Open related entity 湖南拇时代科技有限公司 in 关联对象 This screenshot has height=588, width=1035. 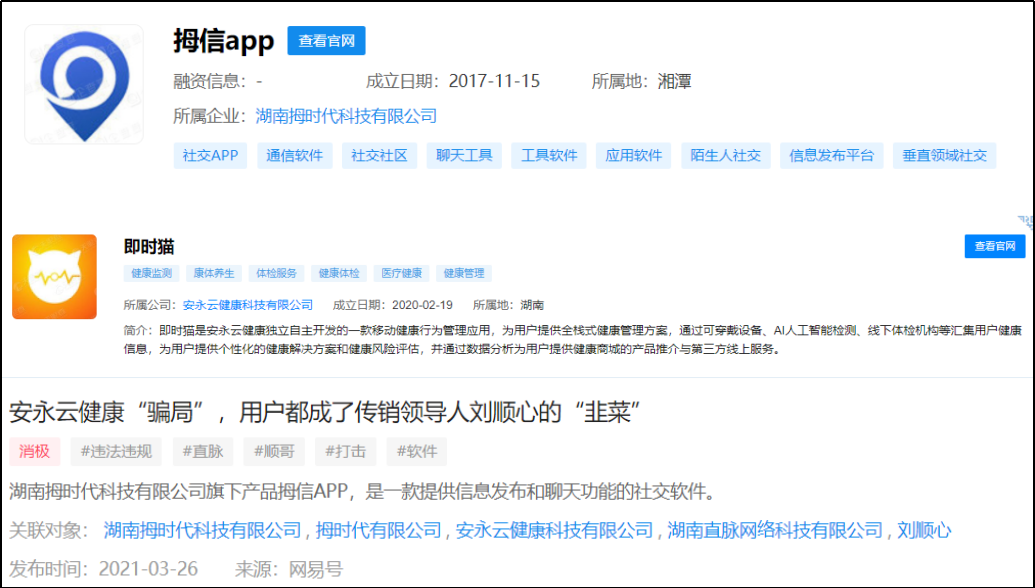point(202,530)
